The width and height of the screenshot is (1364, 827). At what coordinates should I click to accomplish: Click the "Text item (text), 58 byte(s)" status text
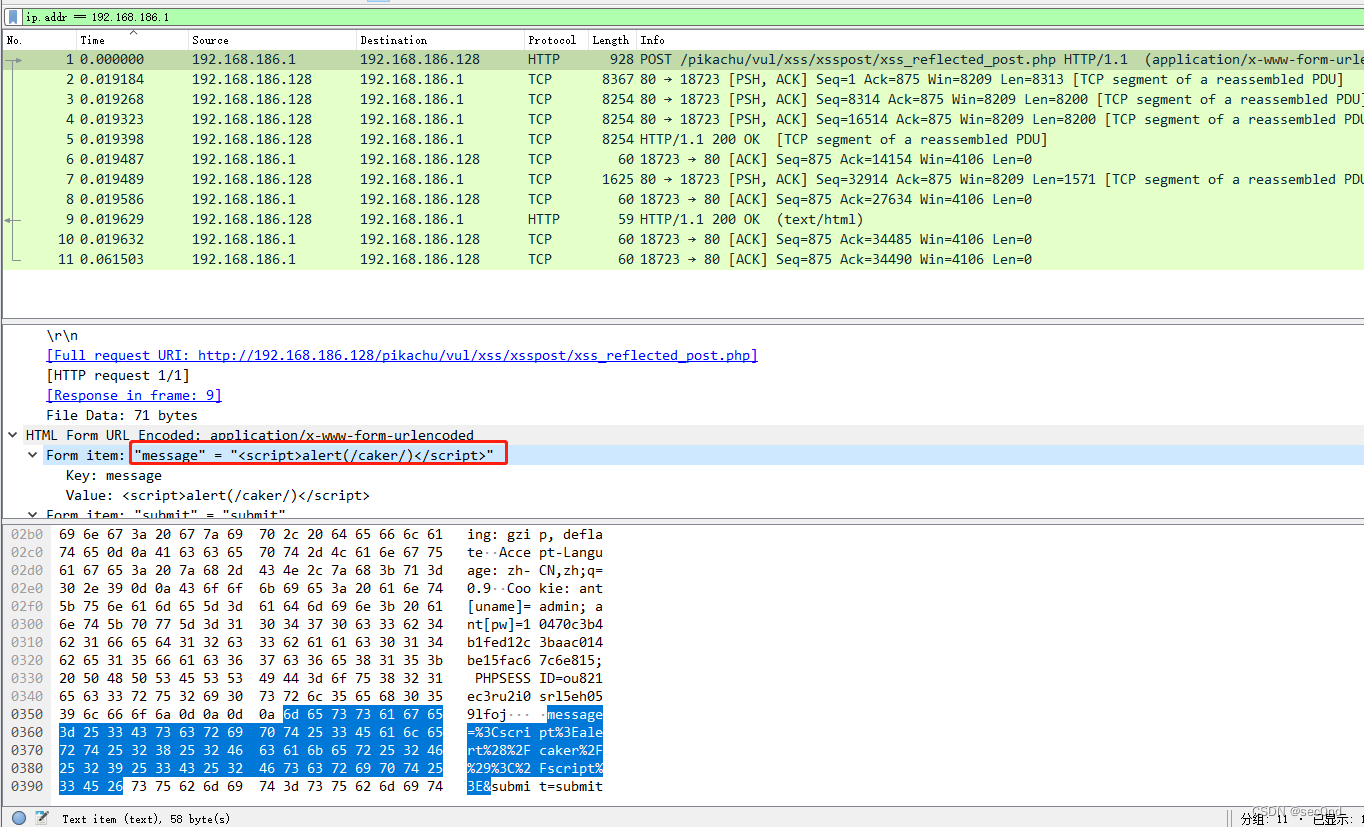[146, 819]
